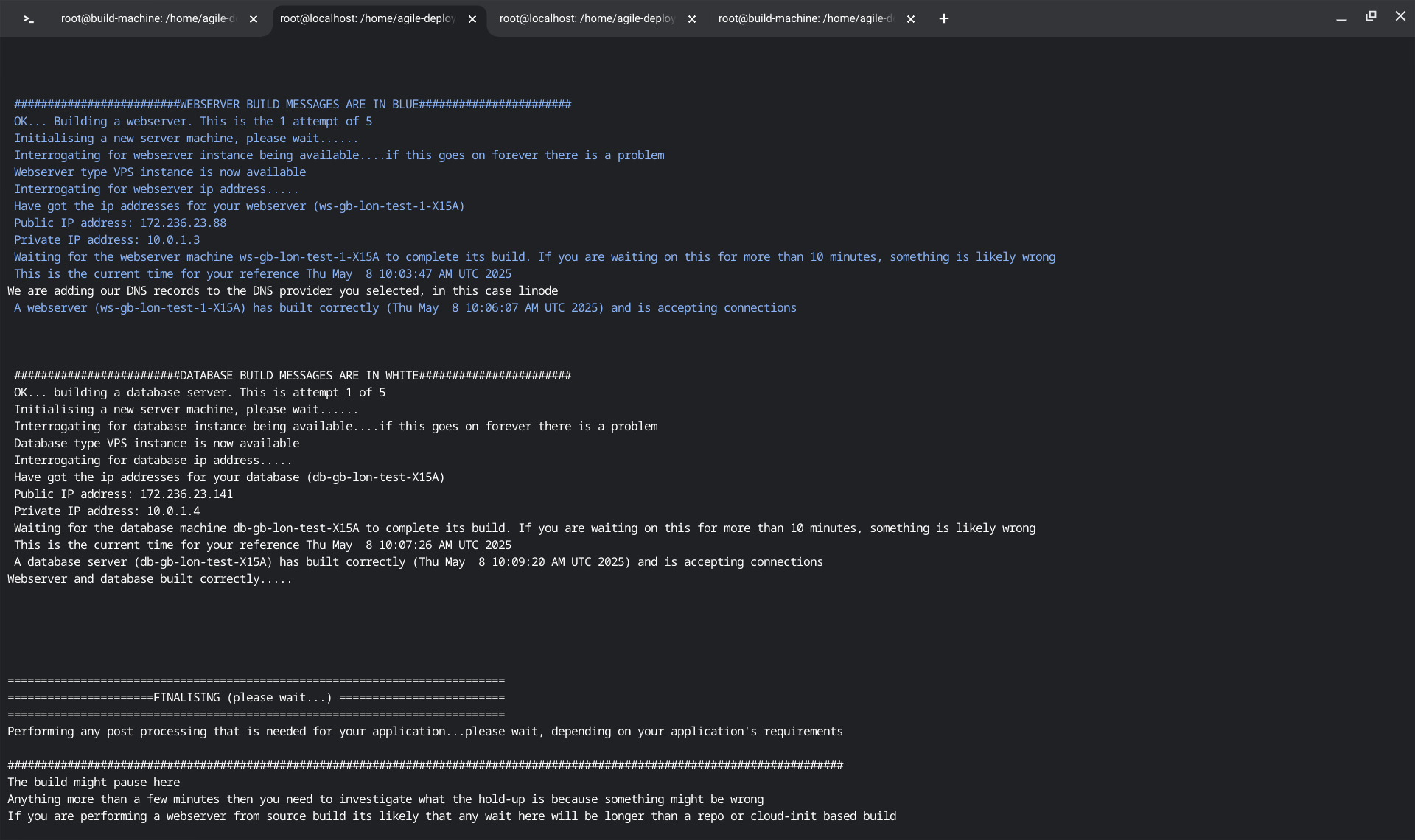1415x840 pixels.
Task: Select the currently active root@localhost tab
Action: pyautogui.click(x=367, y=19)
